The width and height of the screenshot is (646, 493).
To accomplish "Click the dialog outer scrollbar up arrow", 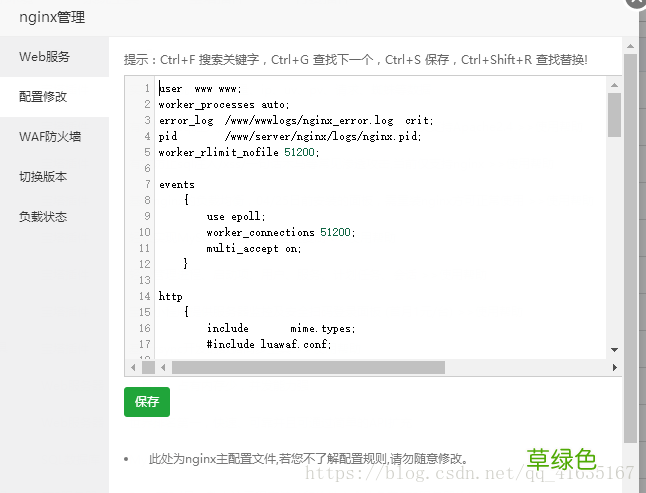I will (630, 46).
